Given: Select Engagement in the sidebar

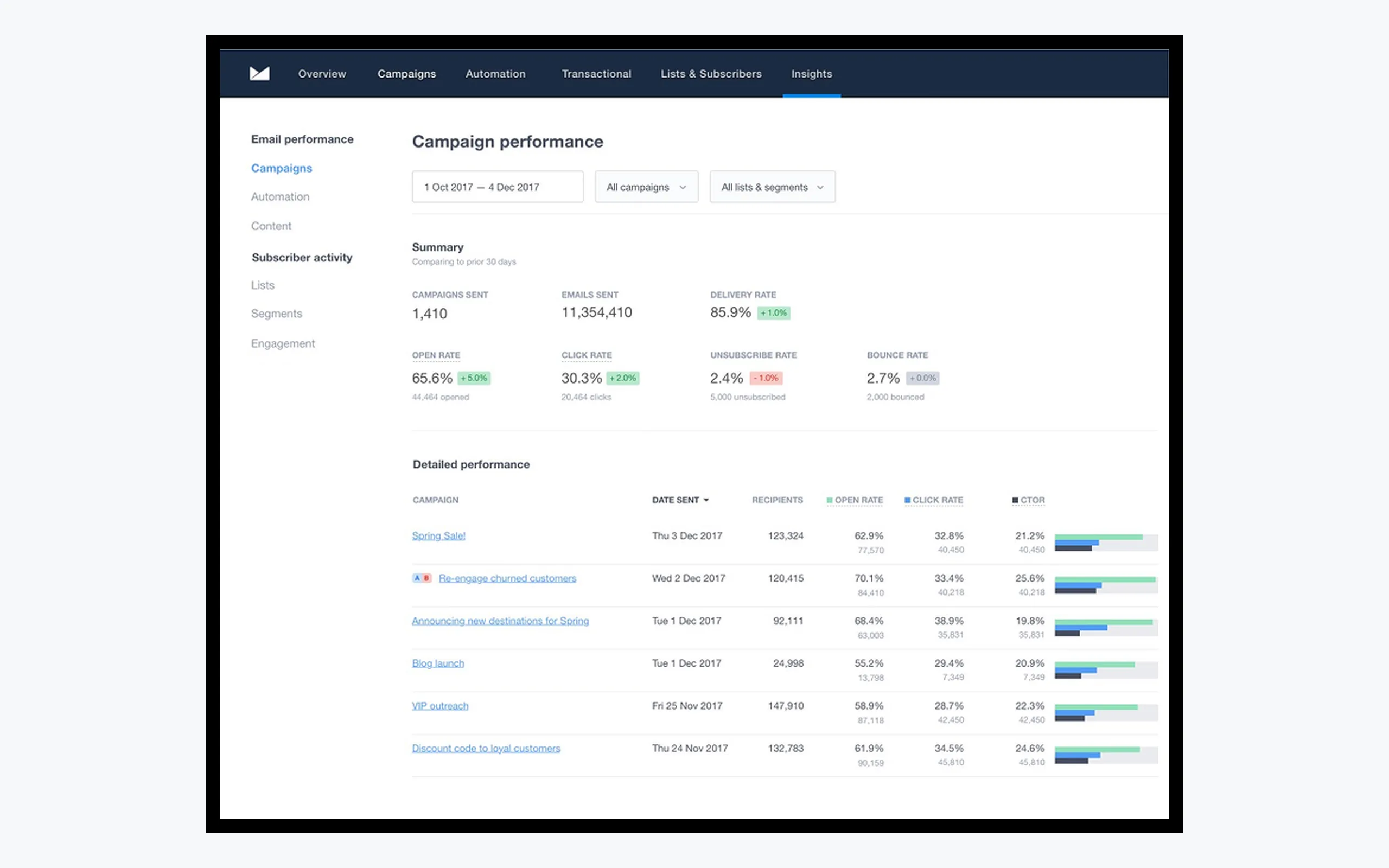Looking at the screenshot, I should pyautogui.click(x=283, y=343).
